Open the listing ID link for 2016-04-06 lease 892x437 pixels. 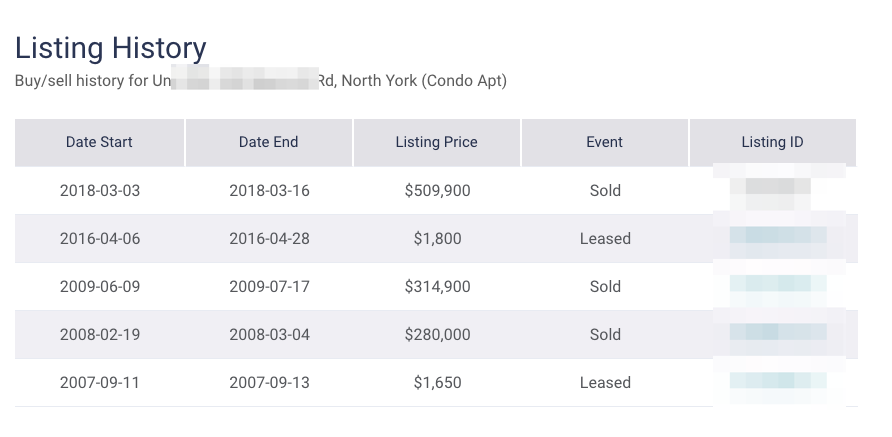778,235
